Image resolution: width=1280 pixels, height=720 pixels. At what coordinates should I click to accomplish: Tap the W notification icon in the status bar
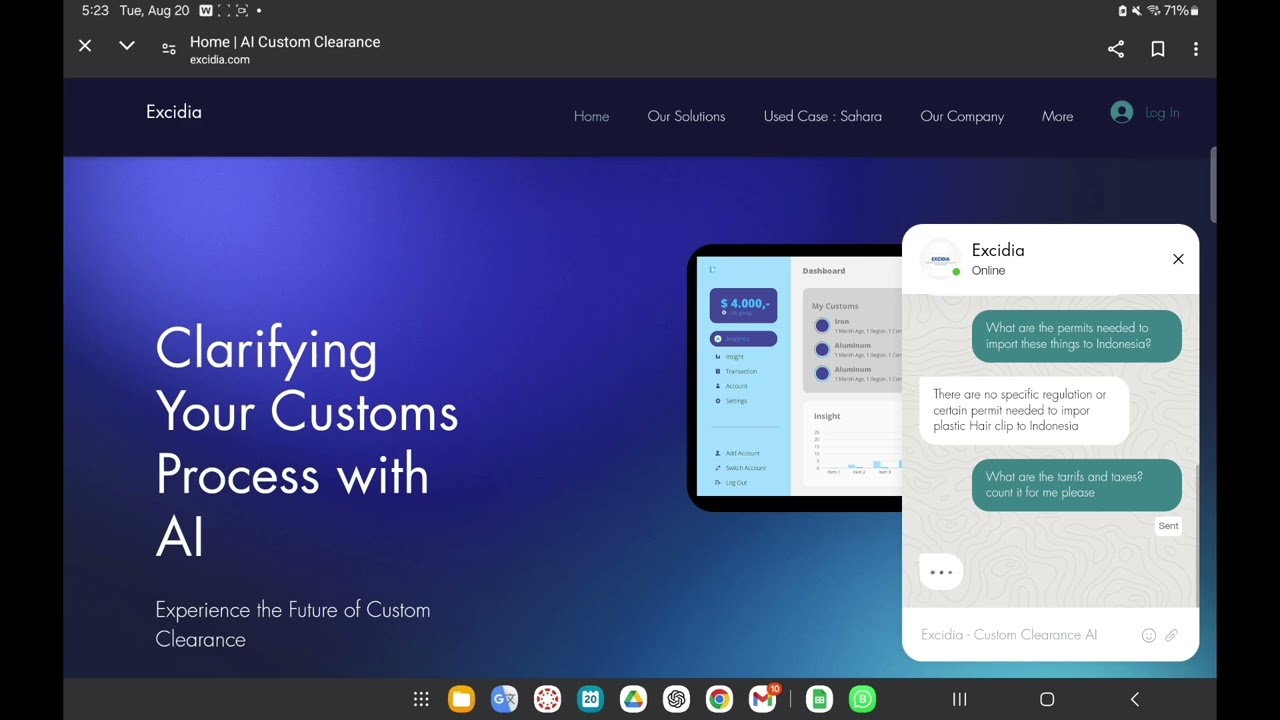[206, 11]
